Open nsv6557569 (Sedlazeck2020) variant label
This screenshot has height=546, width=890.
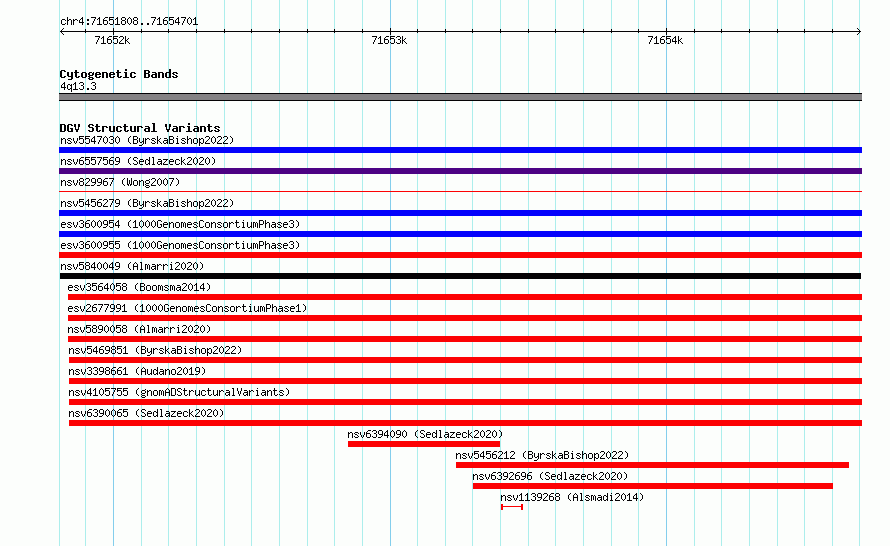point(138,161)
